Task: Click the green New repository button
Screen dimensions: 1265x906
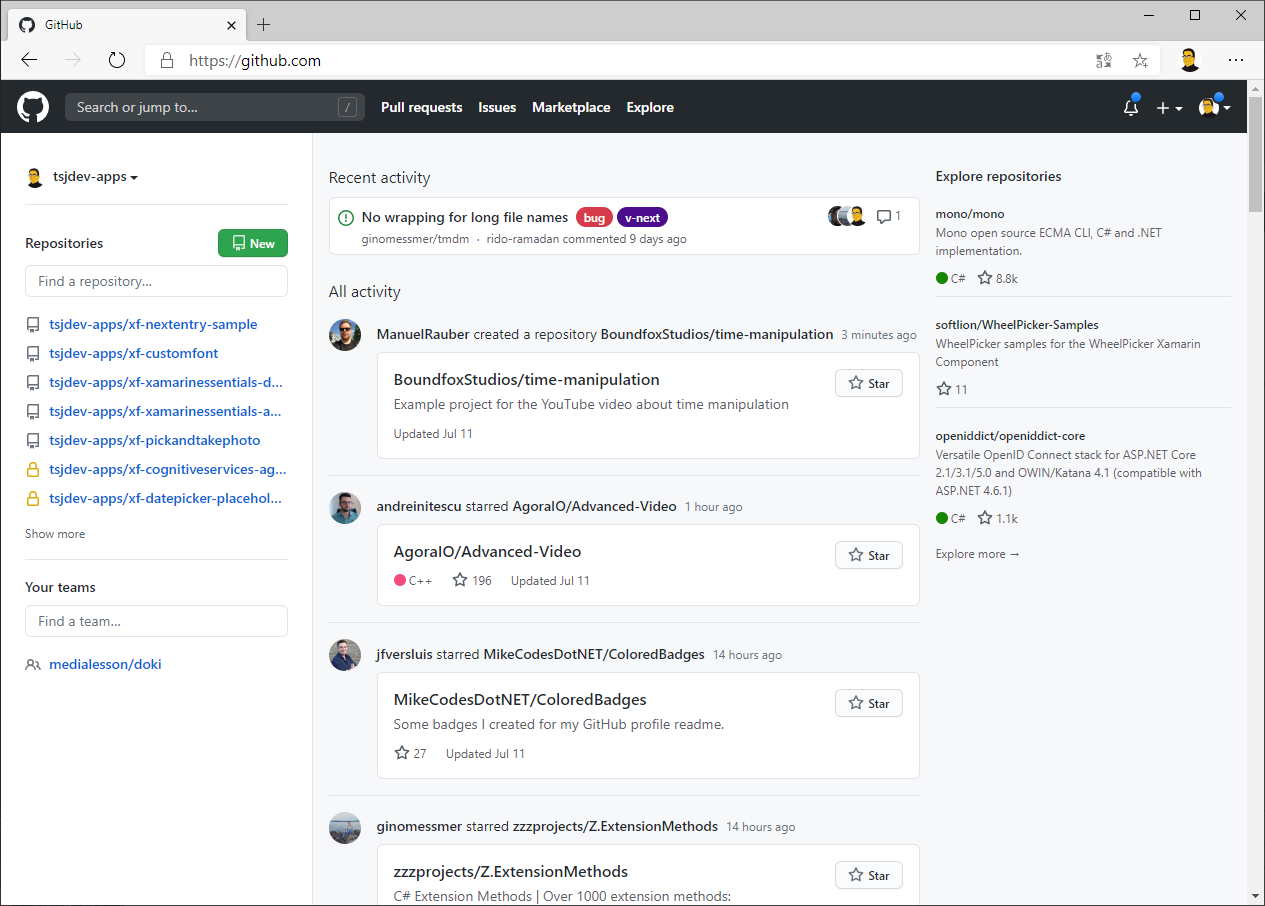Action: 253,243
